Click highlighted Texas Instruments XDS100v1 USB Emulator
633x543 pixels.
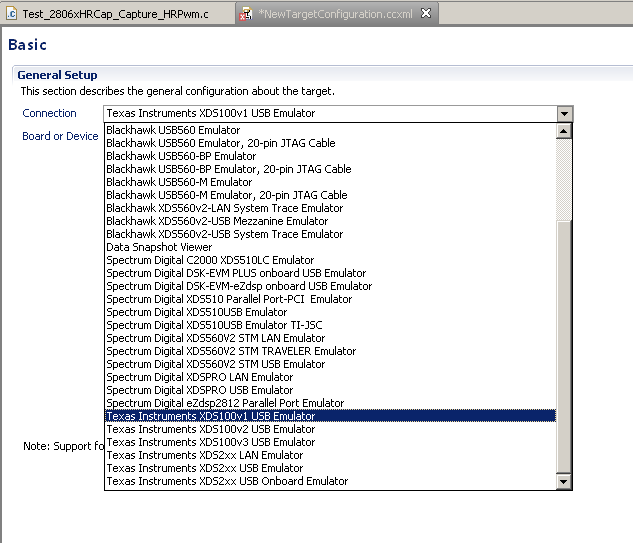[330, 416]
